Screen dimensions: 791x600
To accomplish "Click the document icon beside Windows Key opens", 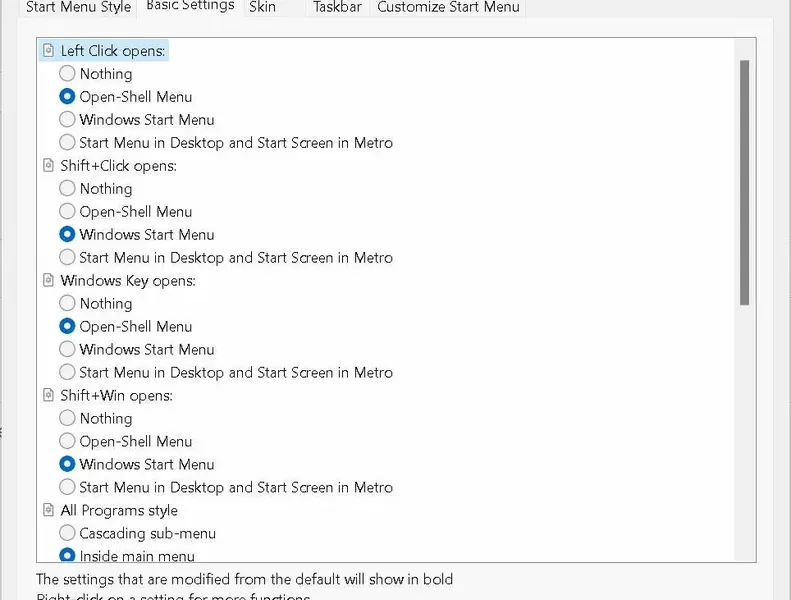I will pyautogui.click(x=48, y=281).
